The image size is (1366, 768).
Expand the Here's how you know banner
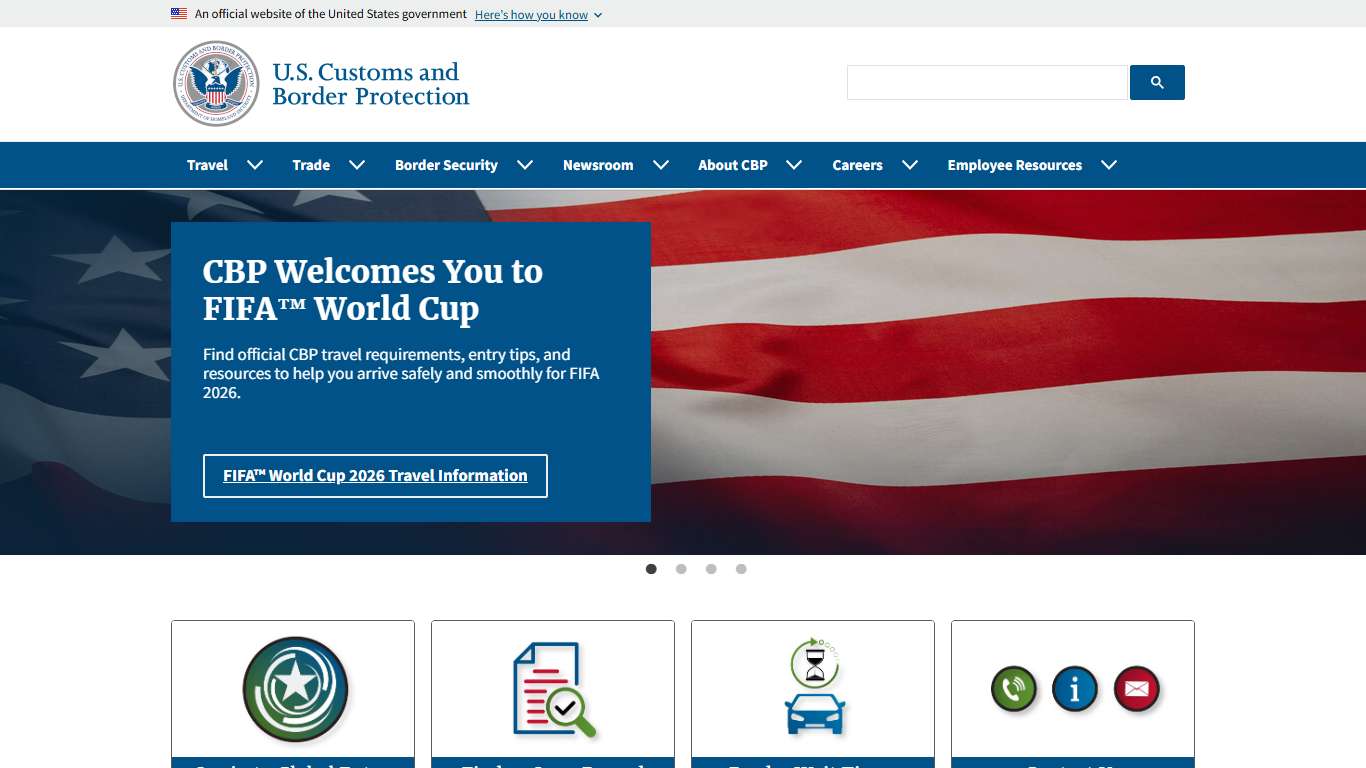click(x=538, y=14)
